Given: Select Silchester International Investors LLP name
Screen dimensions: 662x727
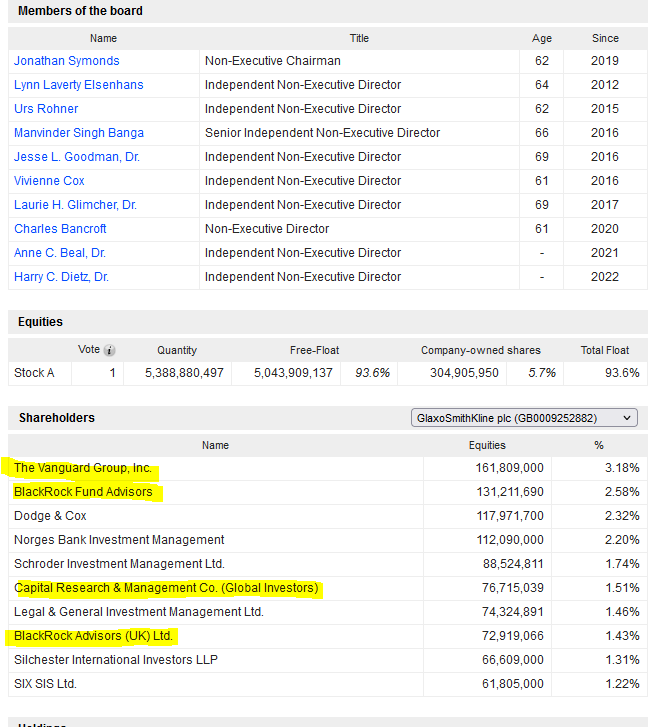Looking at the screenshot, I should click(116, 660).
